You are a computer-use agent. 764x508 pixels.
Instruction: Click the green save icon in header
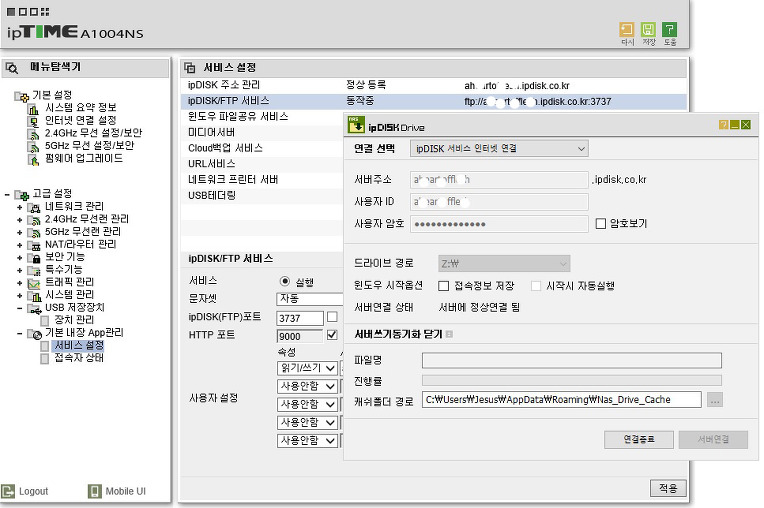[x=648, y=29]
